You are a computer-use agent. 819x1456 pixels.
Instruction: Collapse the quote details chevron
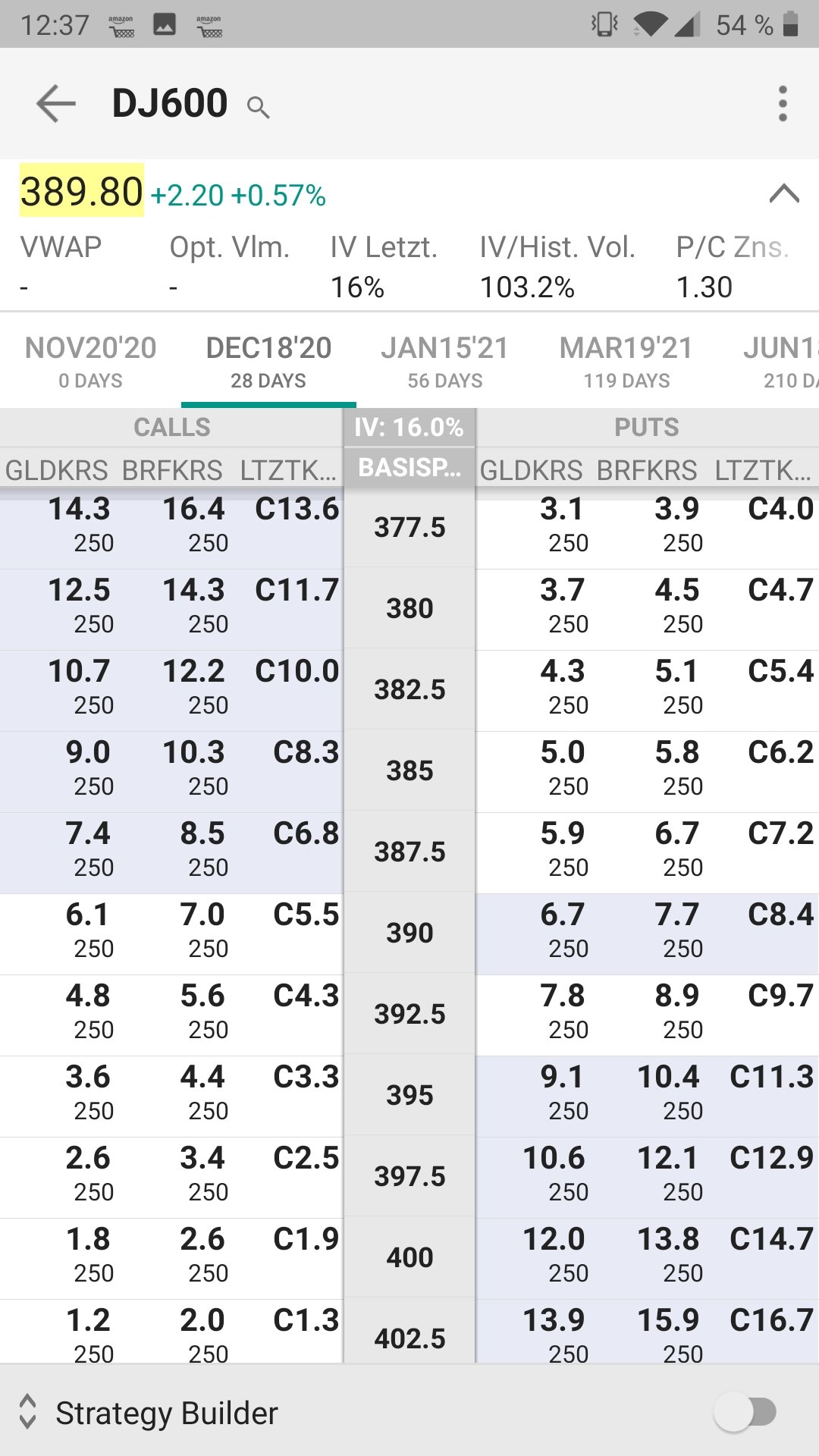[784, 194]
